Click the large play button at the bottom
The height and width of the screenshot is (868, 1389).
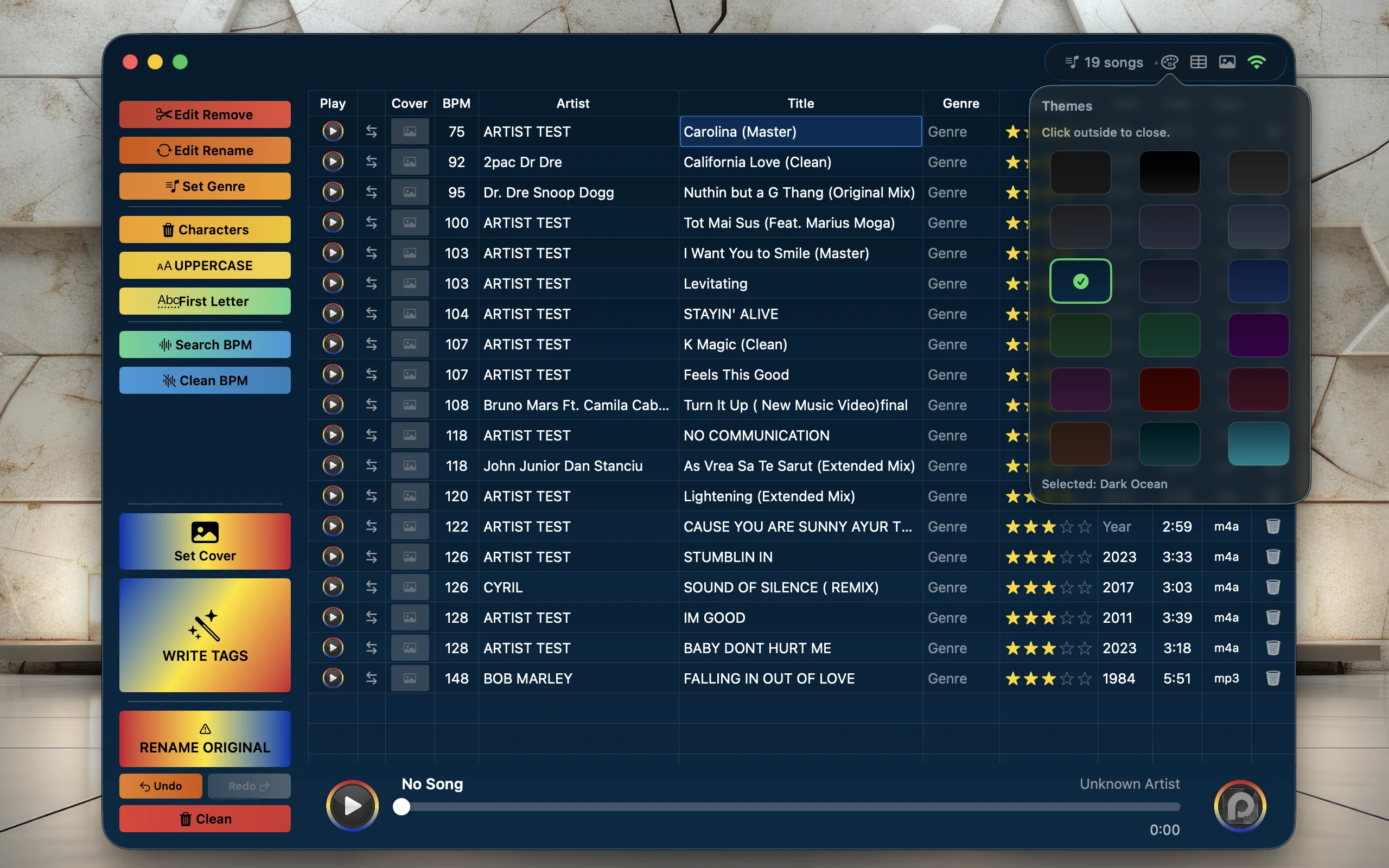[352, 806]
